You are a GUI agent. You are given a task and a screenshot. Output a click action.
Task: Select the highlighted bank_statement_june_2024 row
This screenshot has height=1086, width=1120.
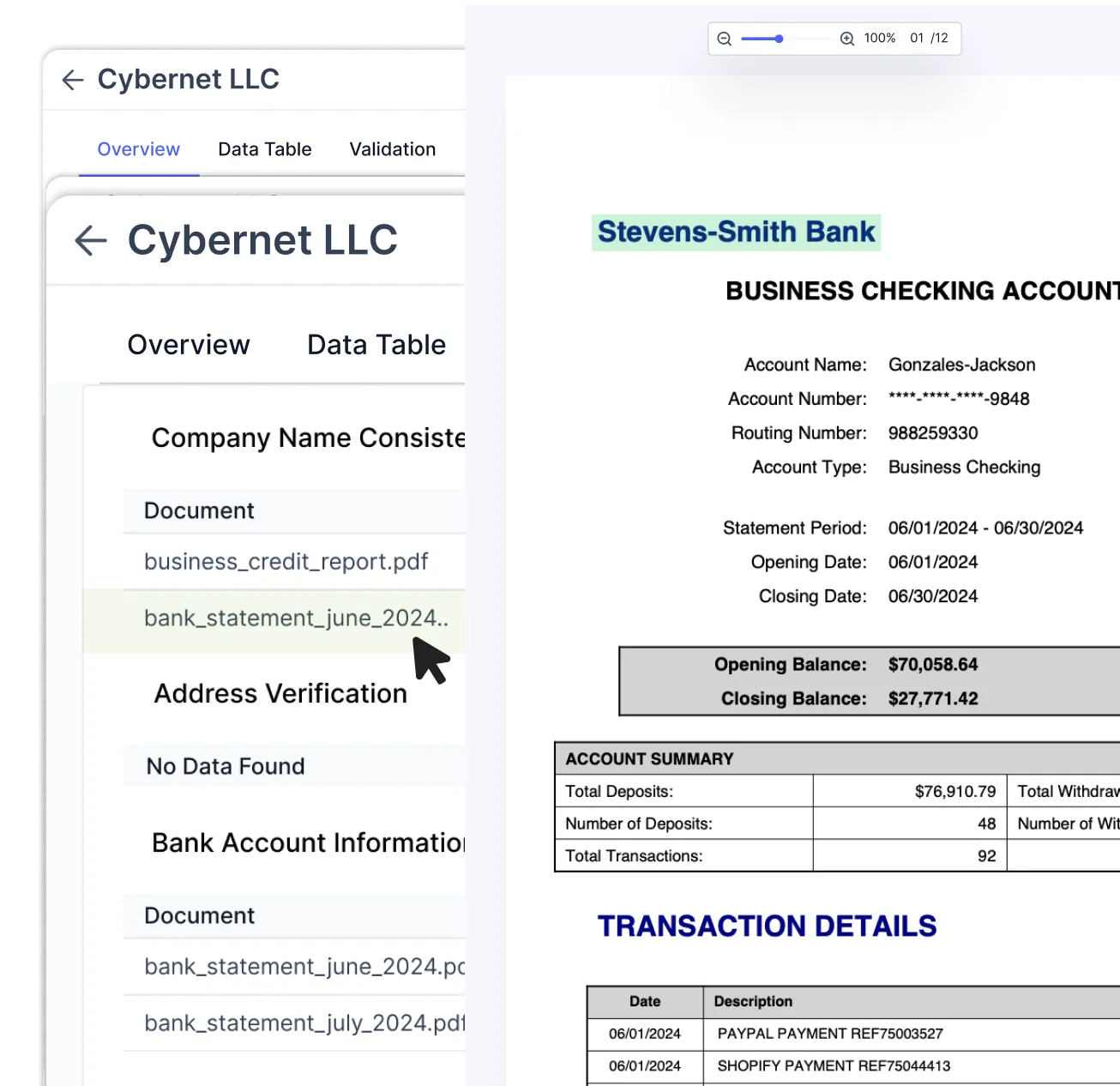[x=296, y=618]
